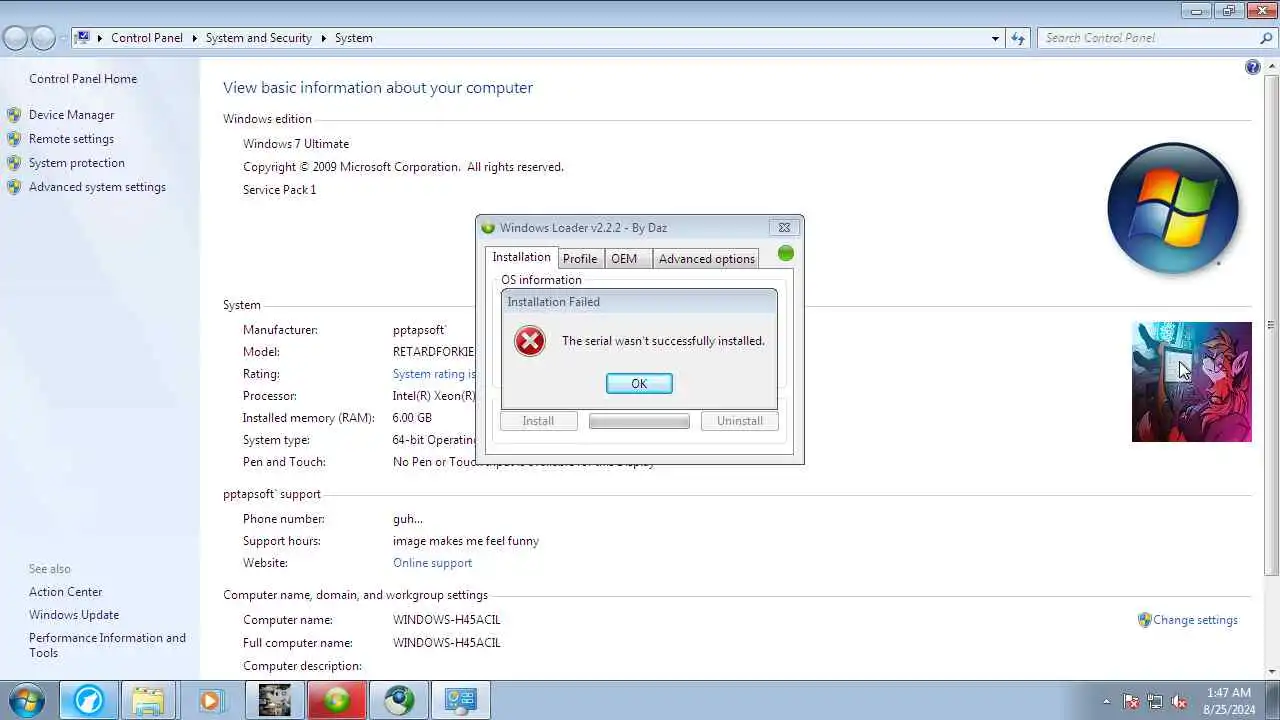Click the green status indicator in Windows Loader
This screenshot has height=720, width=1280.
point(785,254)
